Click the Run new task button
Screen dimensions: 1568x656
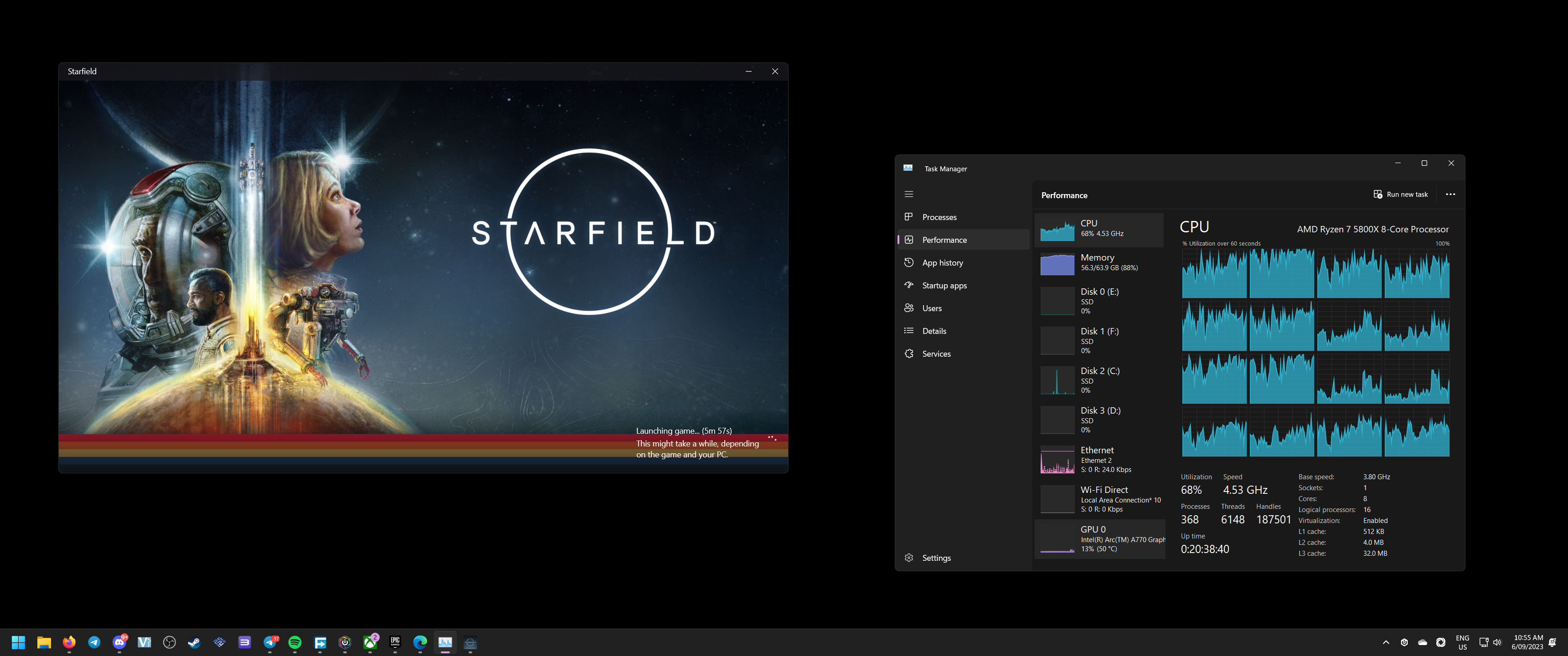coord(1400,195)
